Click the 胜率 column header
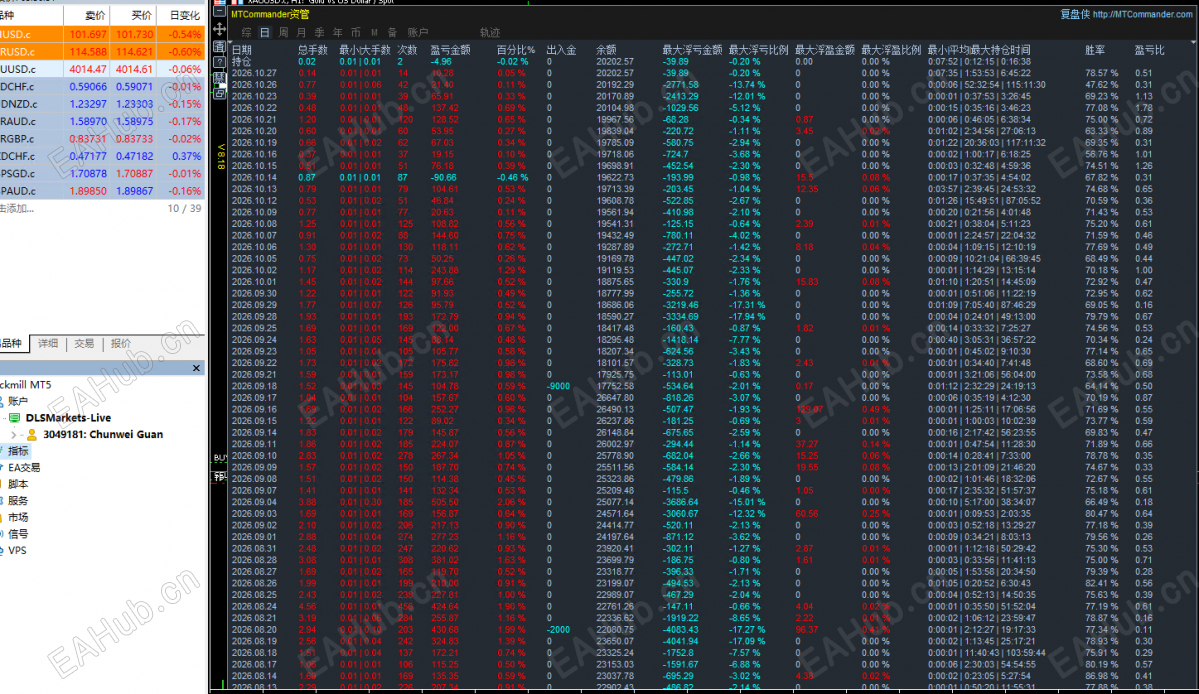The width and height of the screenshot is (1199, 694). pyautogui.click(x=1094, y=50)
